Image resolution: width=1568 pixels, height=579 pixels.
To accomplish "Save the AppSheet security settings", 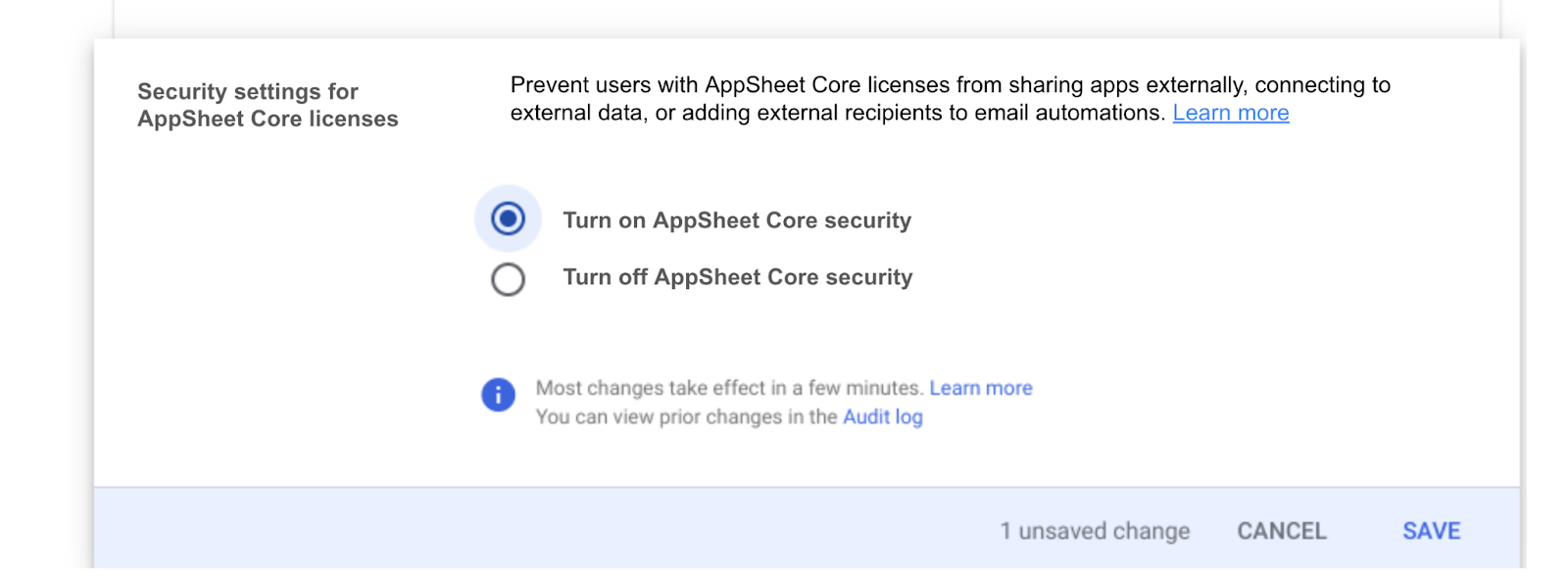I will pyautogui.click(x=1430, y=530).
